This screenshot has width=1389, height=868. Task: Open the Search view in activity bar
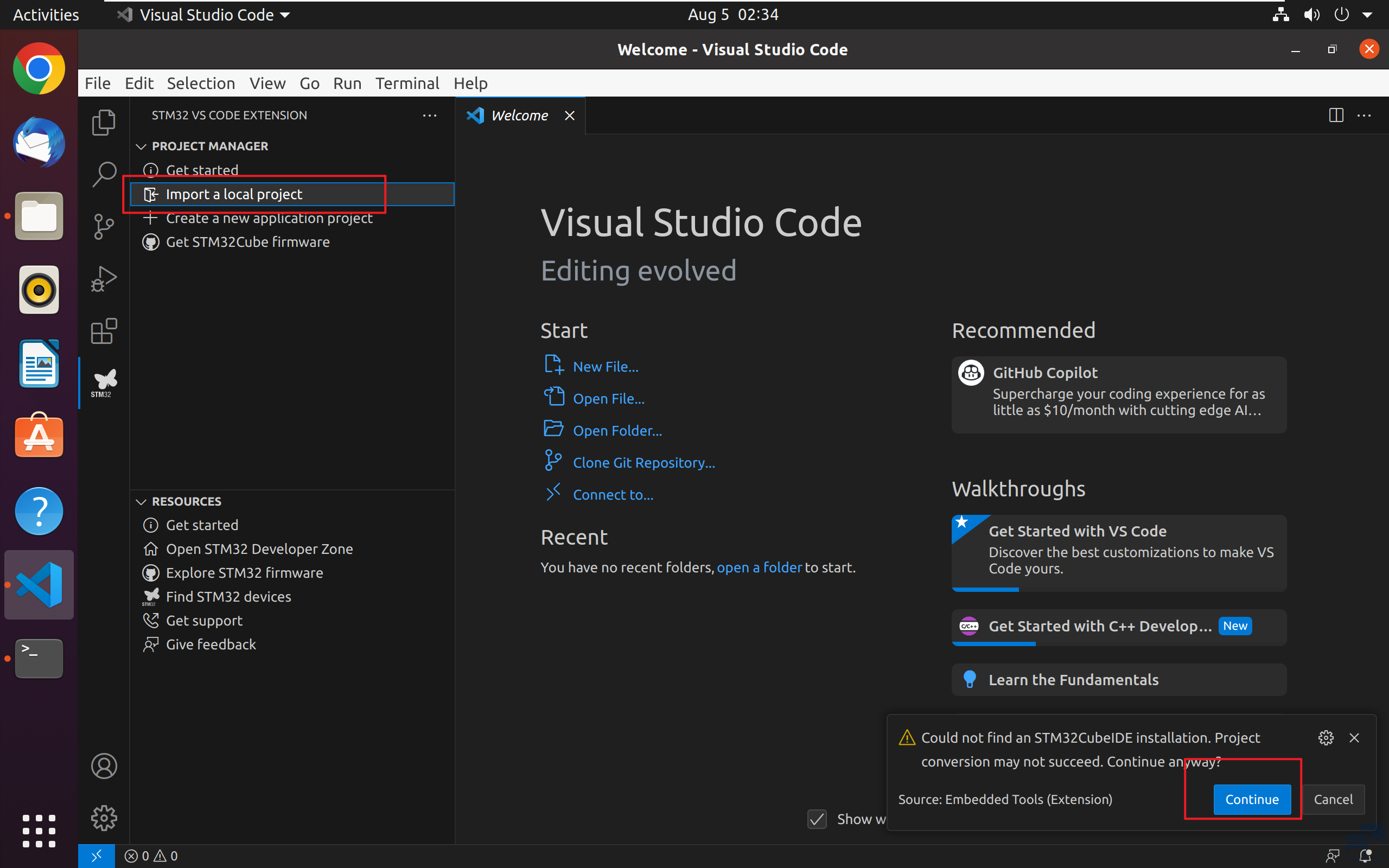click(104, 174)
